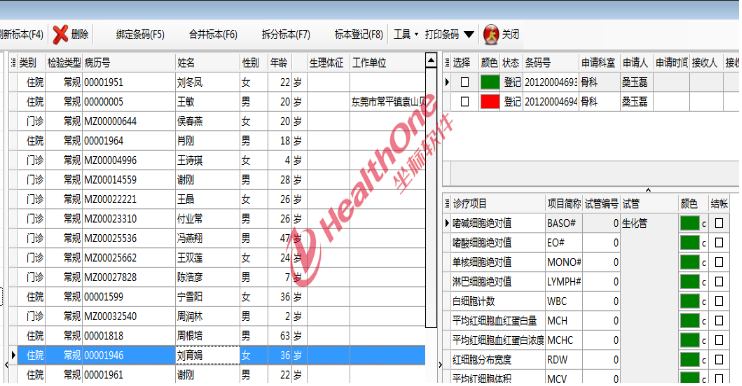The image size is (742, 386).
Task: Open the 打印条码 dropdown arrow
Action: 469,34
